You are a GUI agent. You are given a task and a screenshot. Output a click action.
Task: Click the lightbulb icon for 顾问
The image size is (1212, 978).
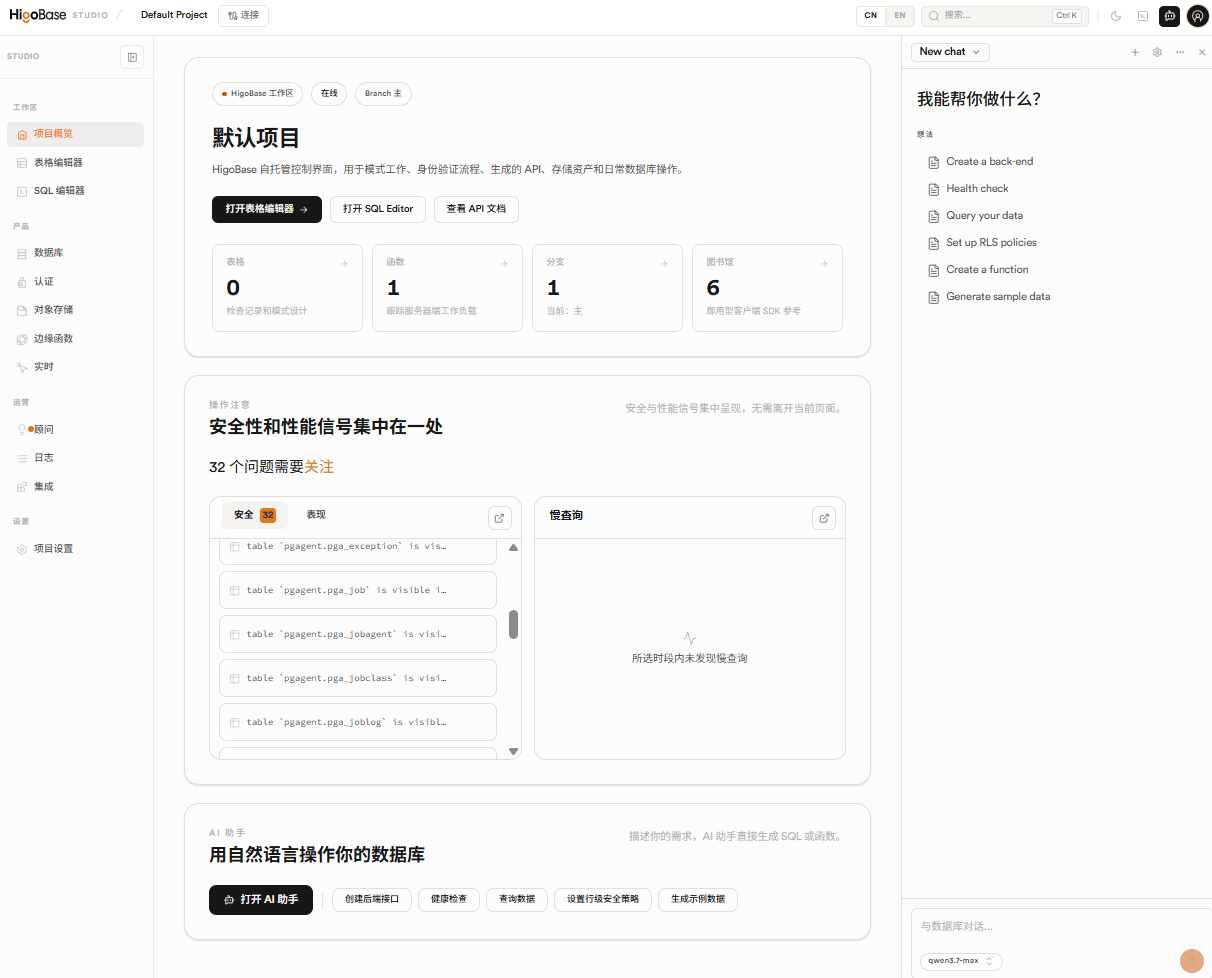click(23, 429)
